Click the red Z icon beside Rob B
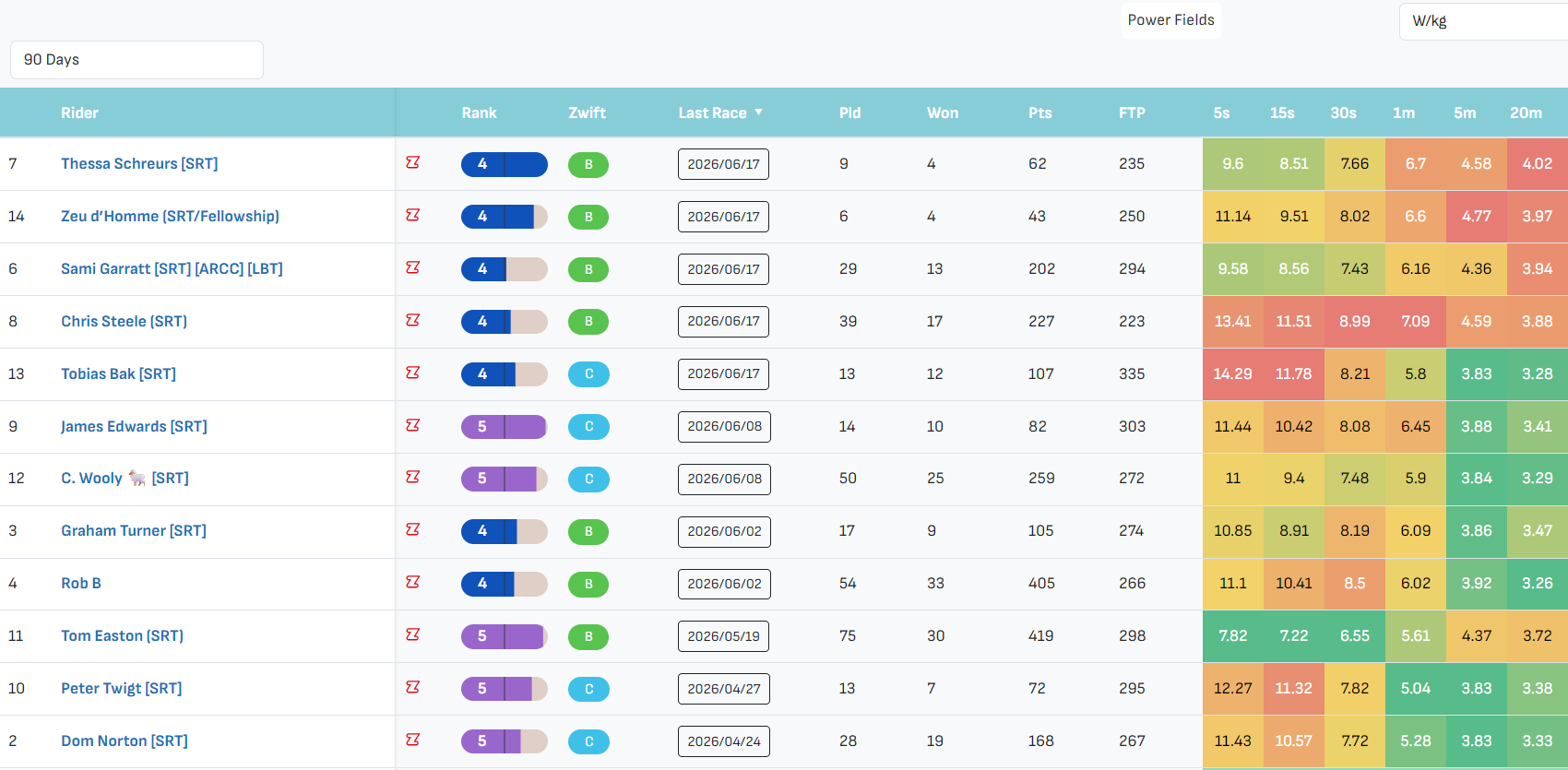 [x=412, y=582]
